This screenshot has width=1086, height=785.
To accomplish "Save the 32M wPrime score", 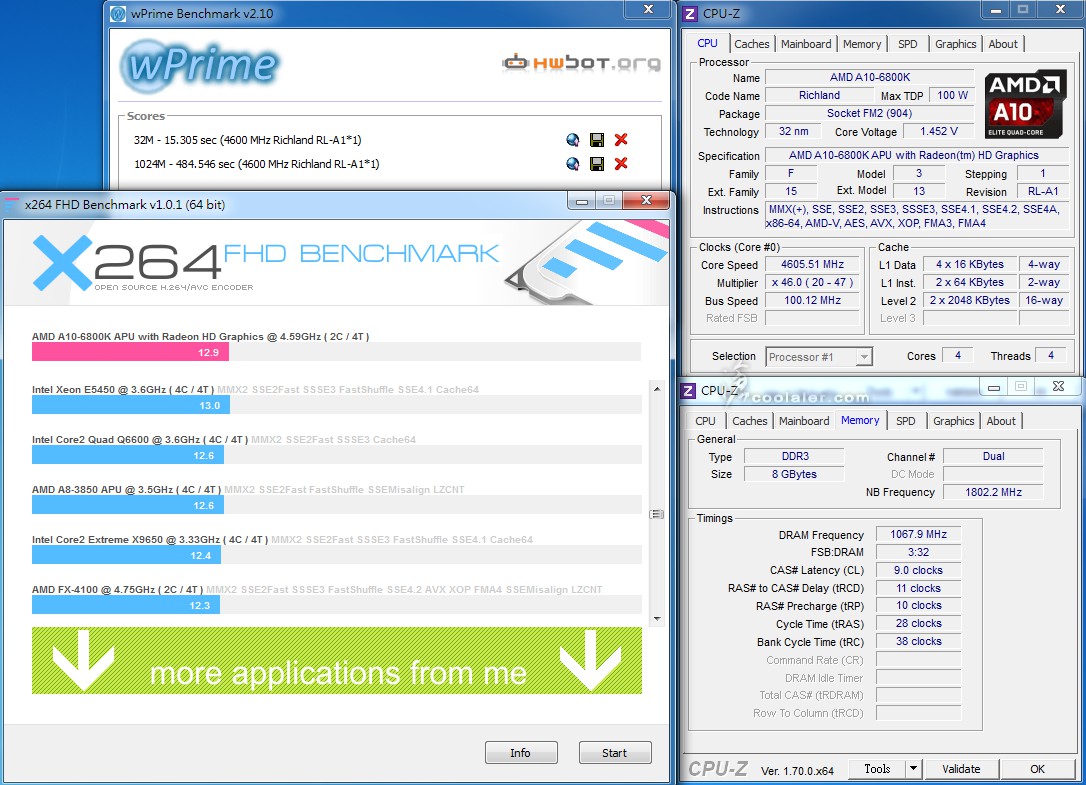I will click(596, 140).
